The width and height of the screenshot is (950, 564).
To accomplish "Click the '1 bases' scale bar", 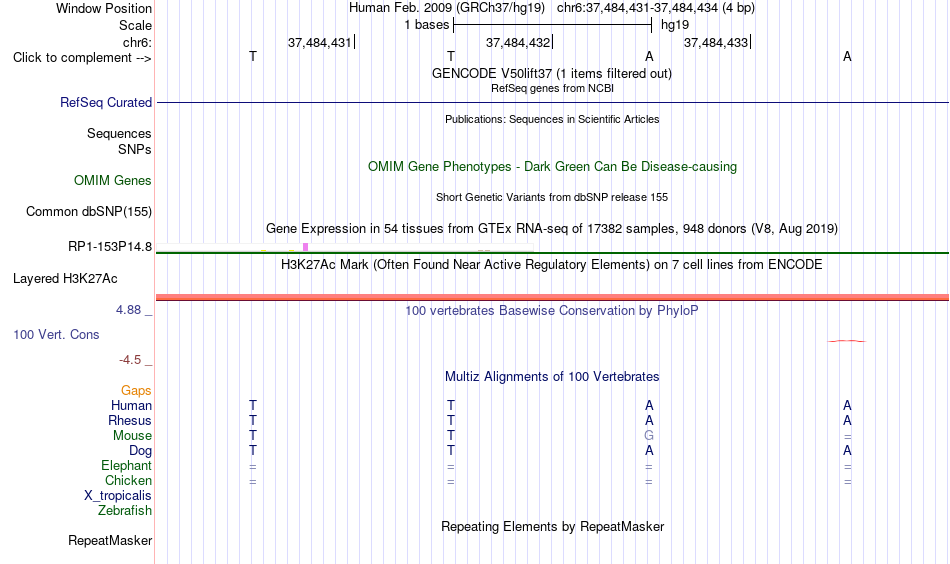I will point(552,25).
